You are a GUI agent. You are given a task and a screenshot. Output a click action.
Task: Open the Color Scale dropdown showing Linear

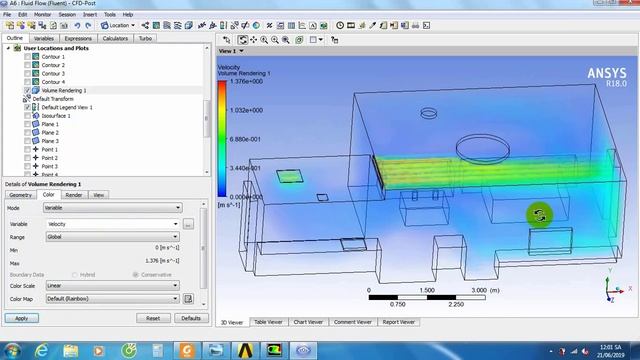click(x=112, y=286)
